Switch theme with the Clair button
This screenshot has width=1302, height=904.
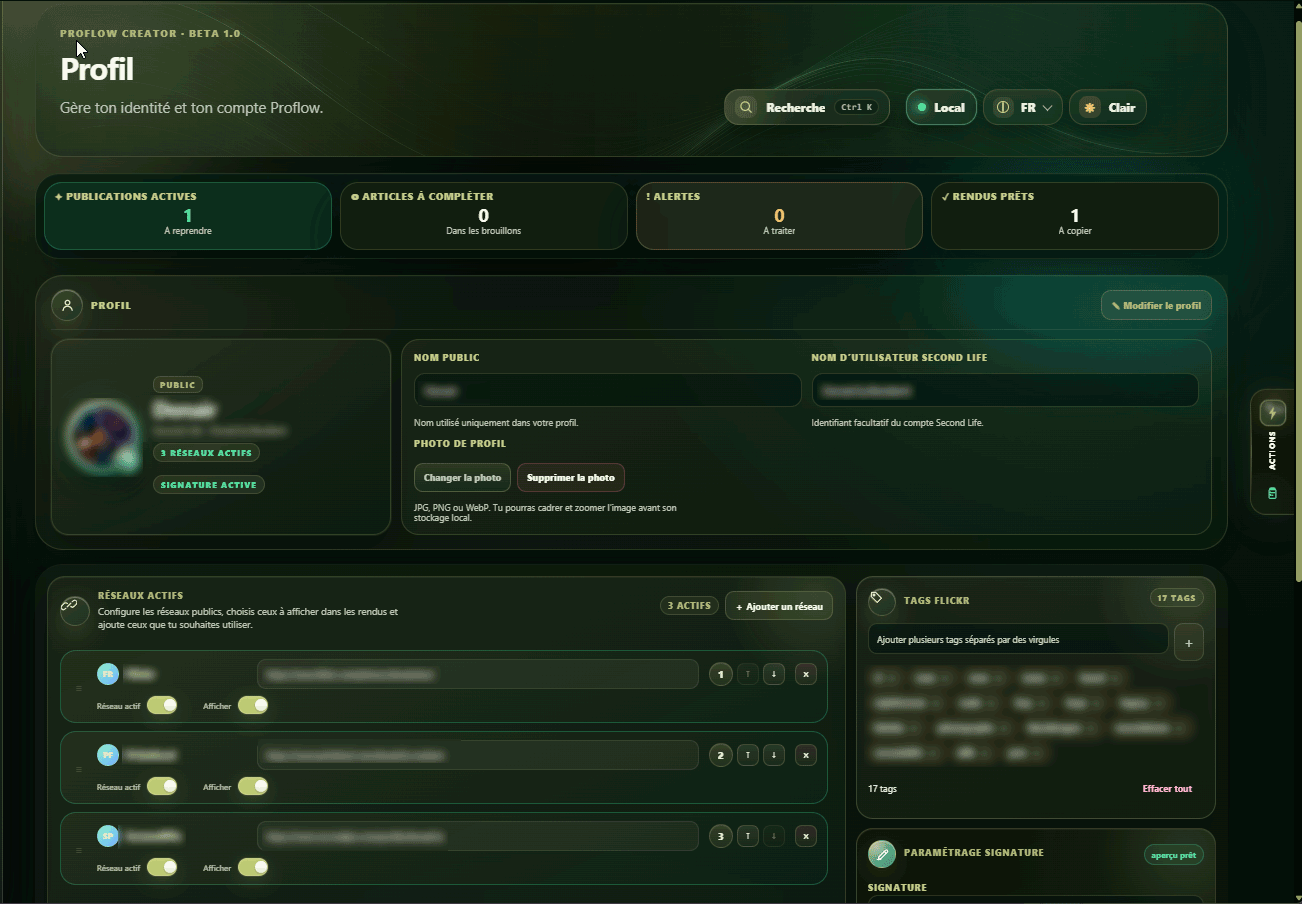(x=1108, y=107)
